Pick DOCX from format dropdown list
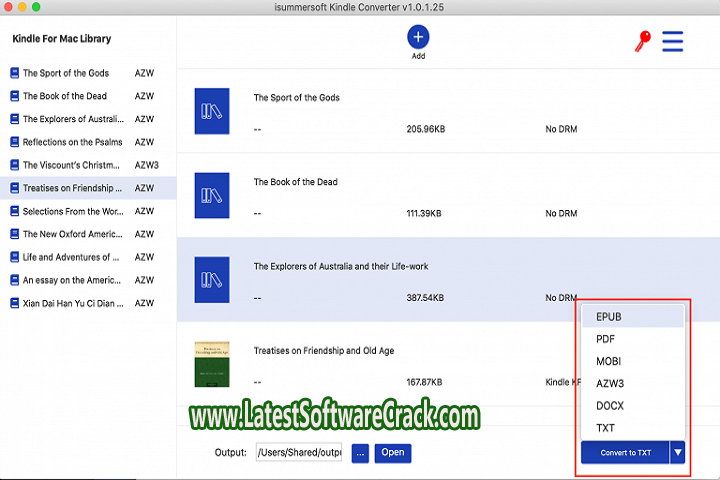Viewport: 720px width, 480px height. pyautogui.click(x=608, y=405)
